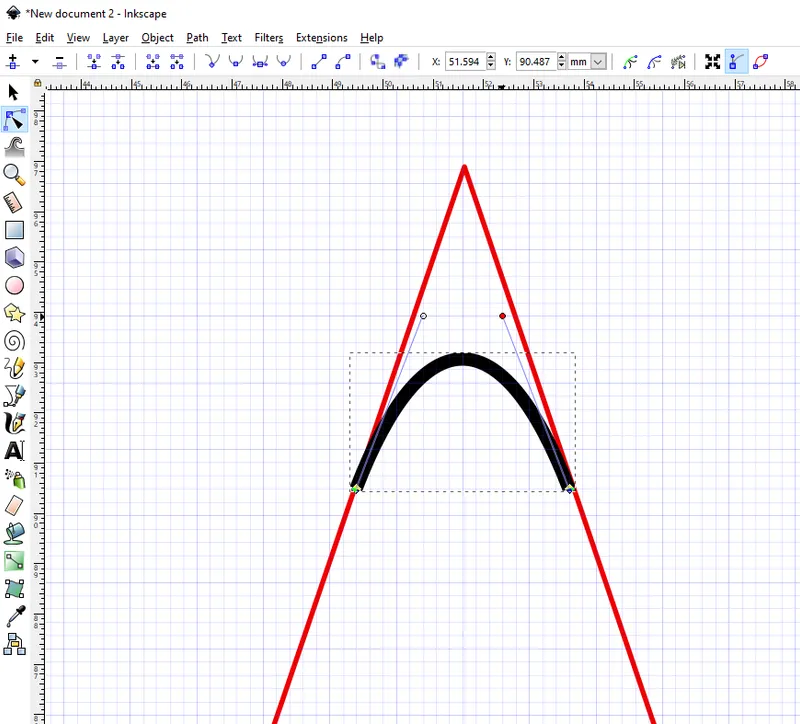
Task: Make selected nodes corner
Action: coord(211,62)
